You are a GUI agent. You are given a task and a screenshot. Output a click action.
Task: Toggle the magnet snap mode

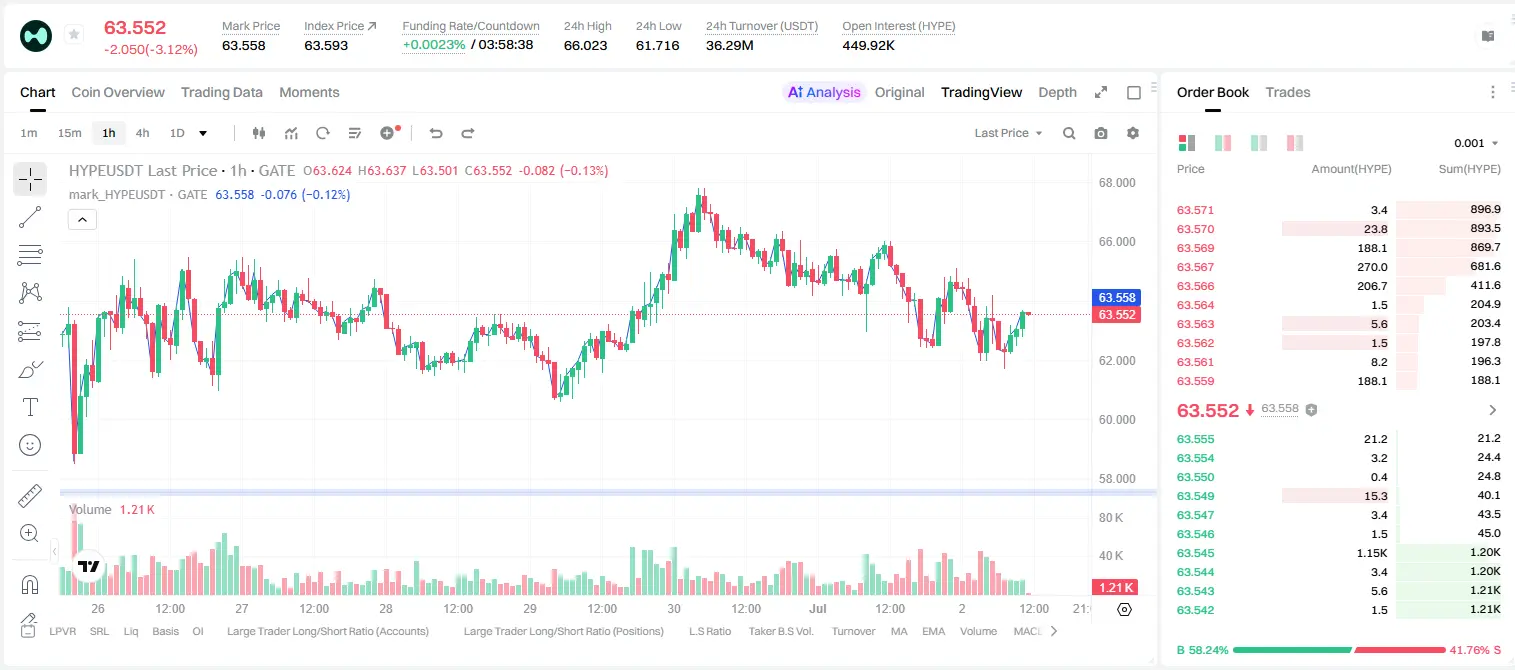point(30,584)
